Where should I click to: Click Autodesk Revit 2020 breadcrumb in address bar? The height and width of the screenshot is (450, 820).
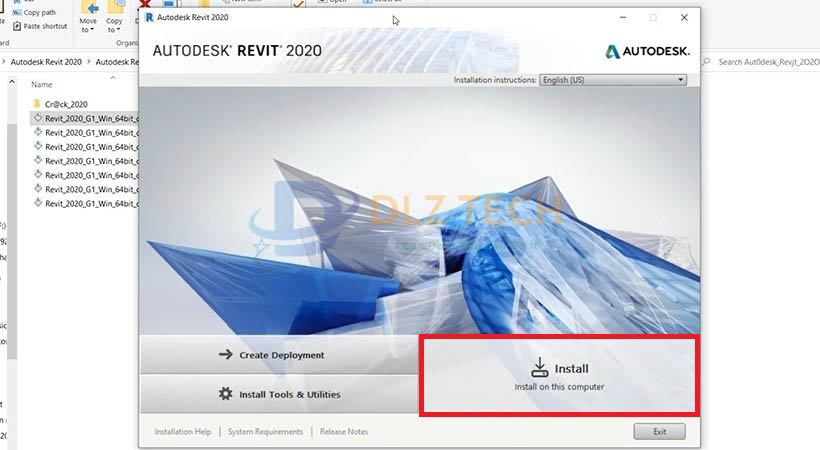coord(46,62)
